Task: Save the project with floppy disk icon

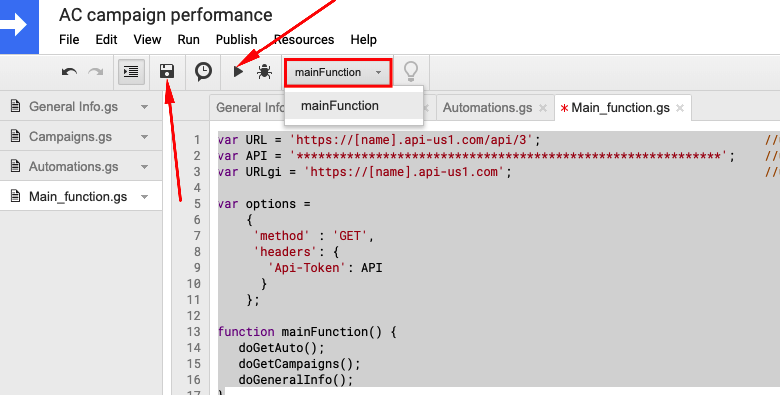Action: [x=167, y=72]
